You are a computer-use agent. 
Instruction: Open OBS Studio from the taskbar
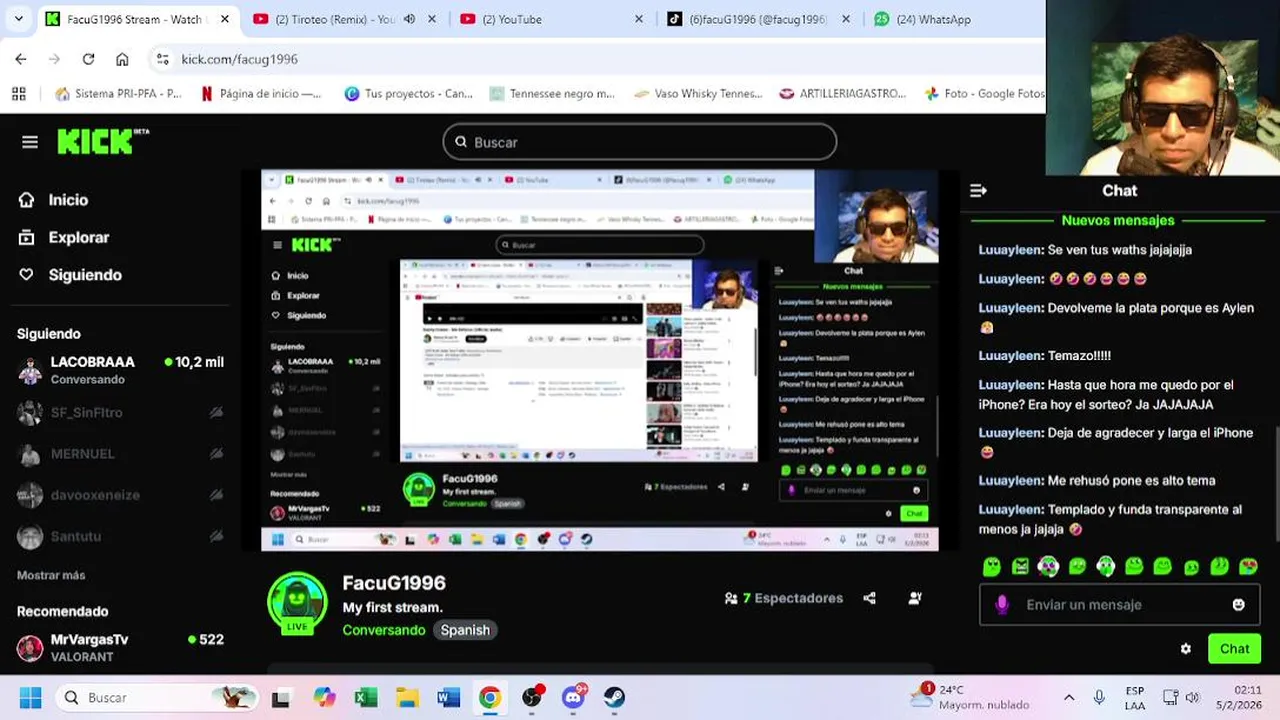532,697
